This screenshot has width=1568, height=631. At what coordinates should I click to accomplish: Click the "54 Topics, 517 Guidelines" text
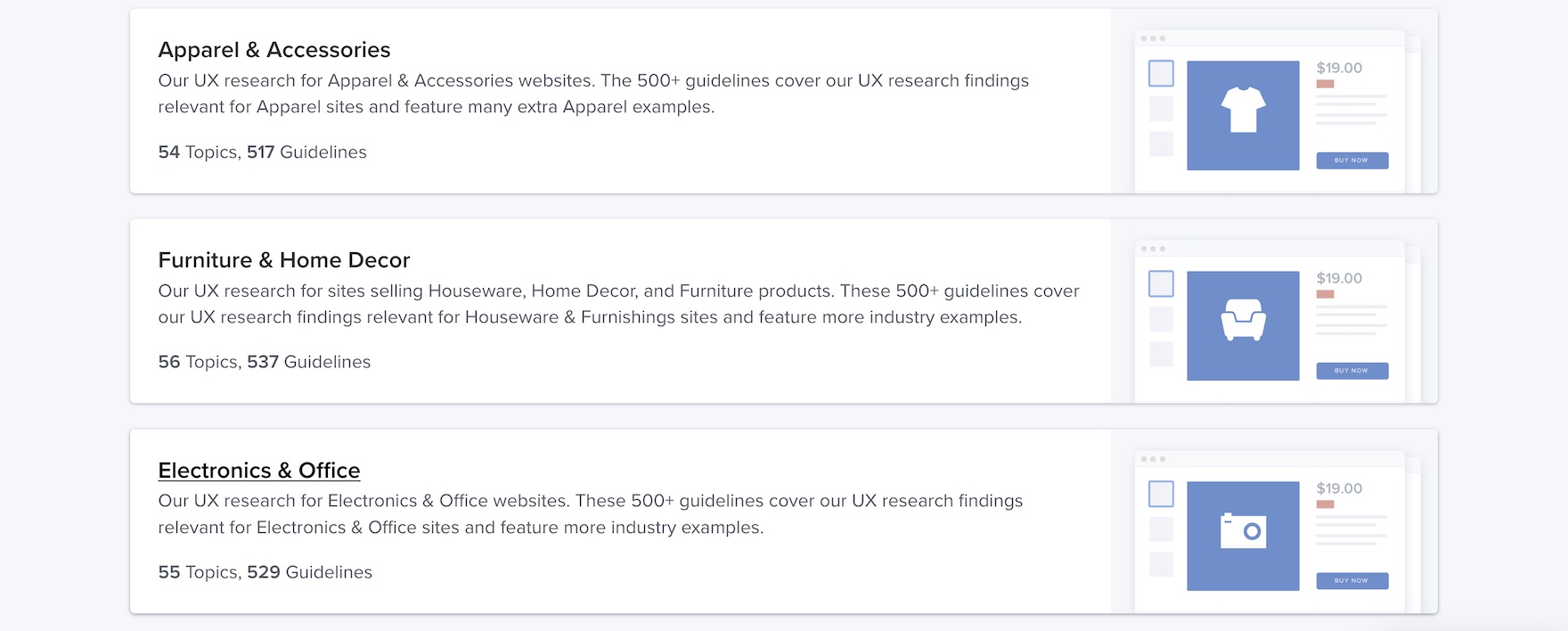coord(263,152)
